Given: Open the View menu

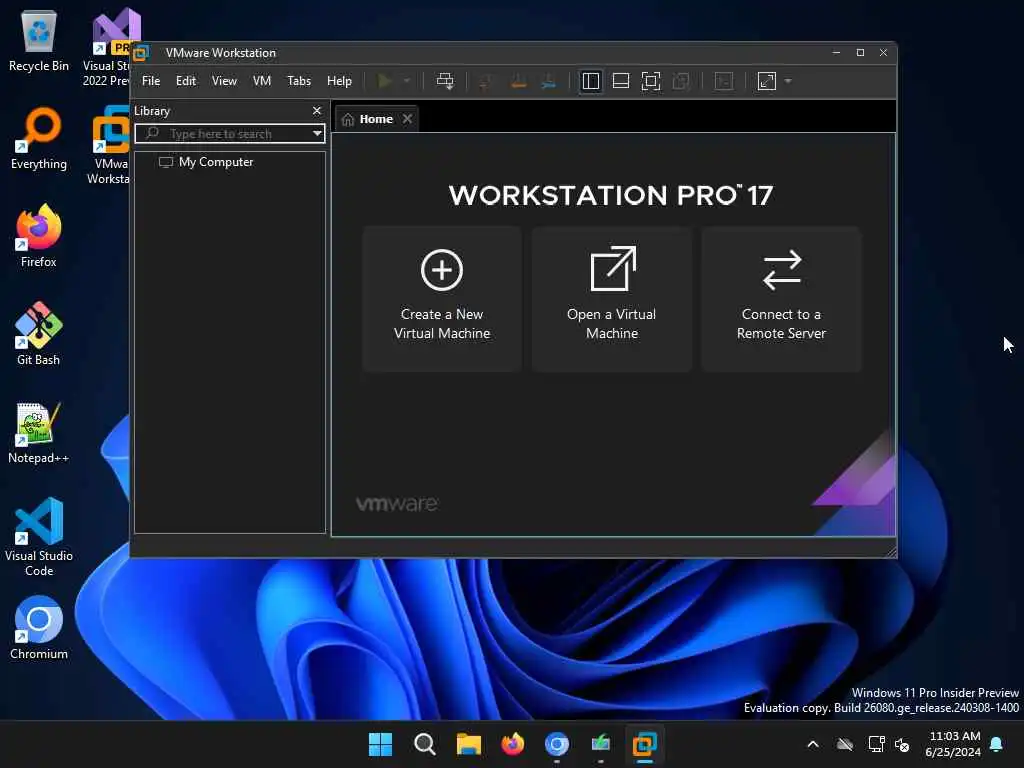Looking at the screenshot, I should 224,81.
